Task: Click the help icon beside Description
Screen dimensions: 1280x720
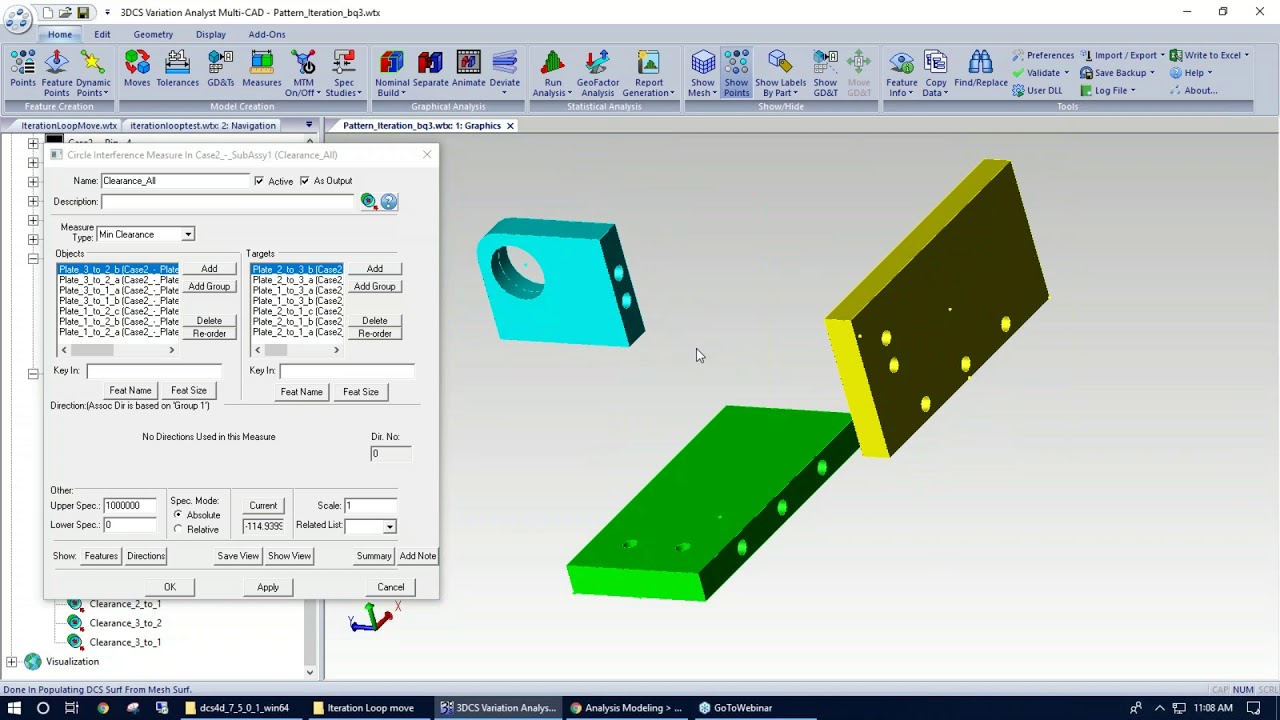Action: [389, 201]
